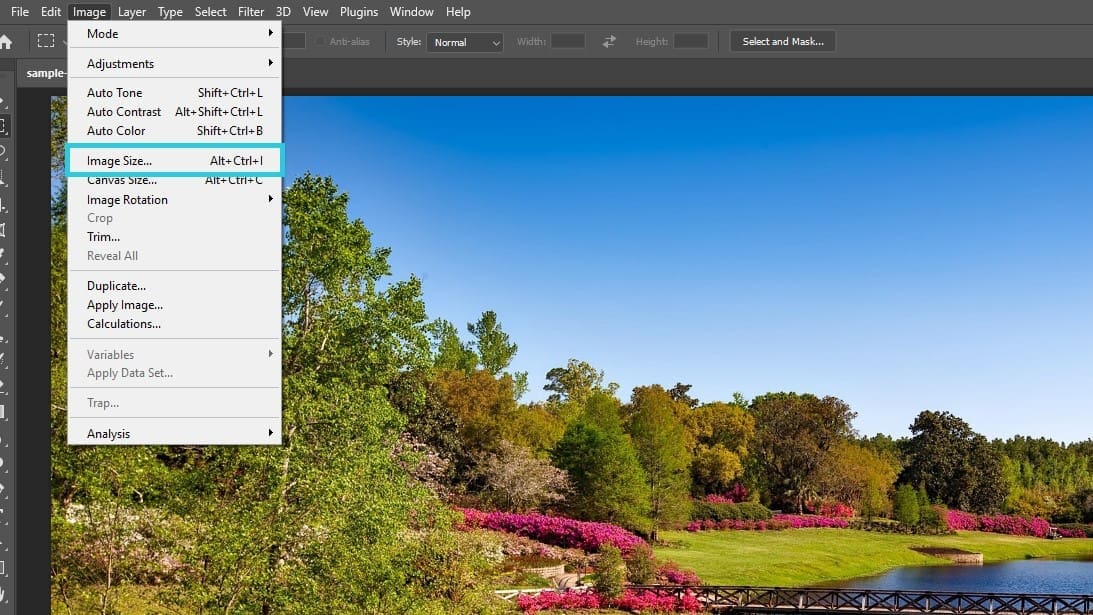Open the Style dropdown in the options bar
This screenshot has width=1093, height=615.
tap(464, 41)
